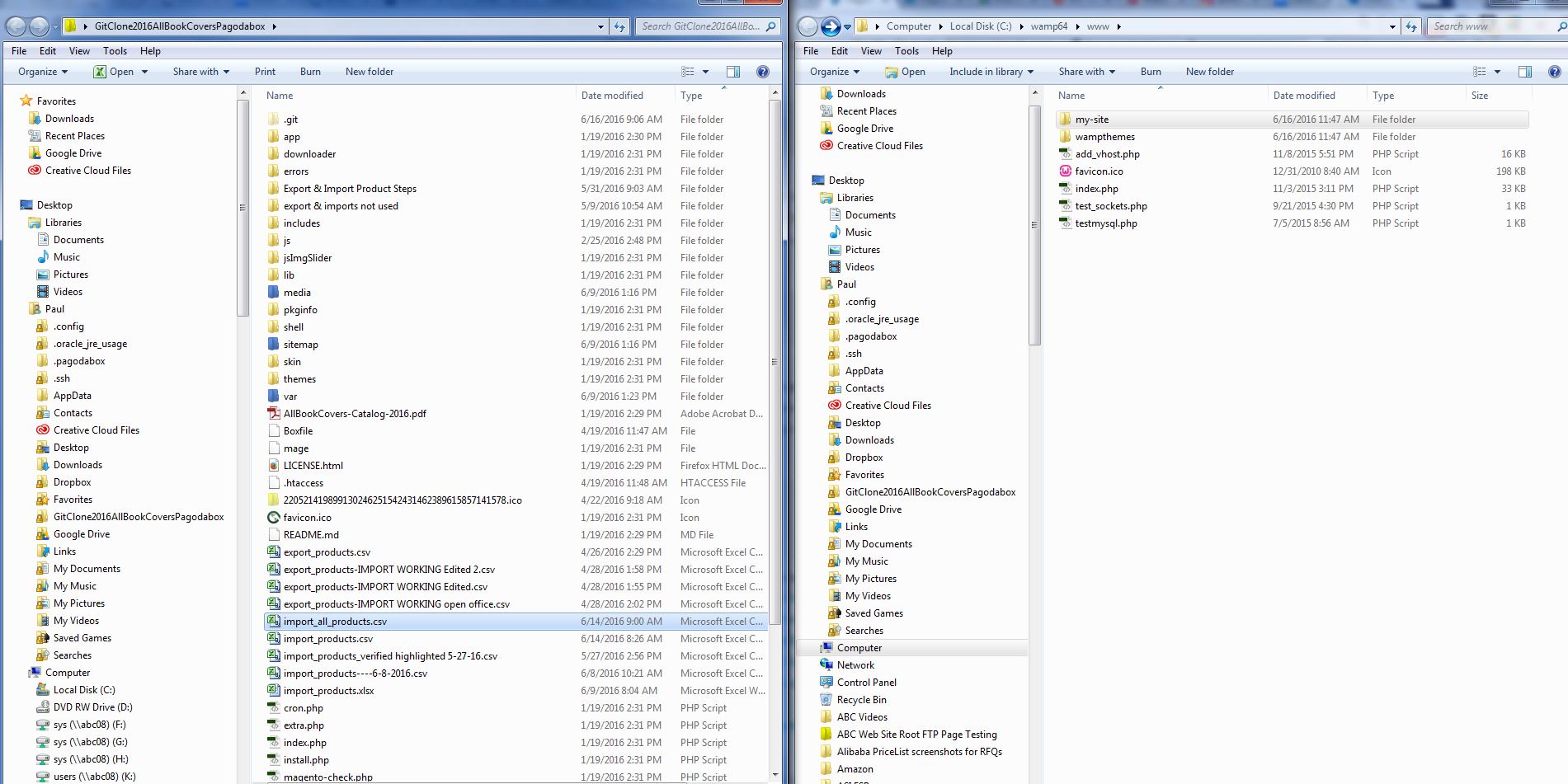Open Share with dropdown in right window
This screenshot has height=784, width=1568.
(1087, 72)
